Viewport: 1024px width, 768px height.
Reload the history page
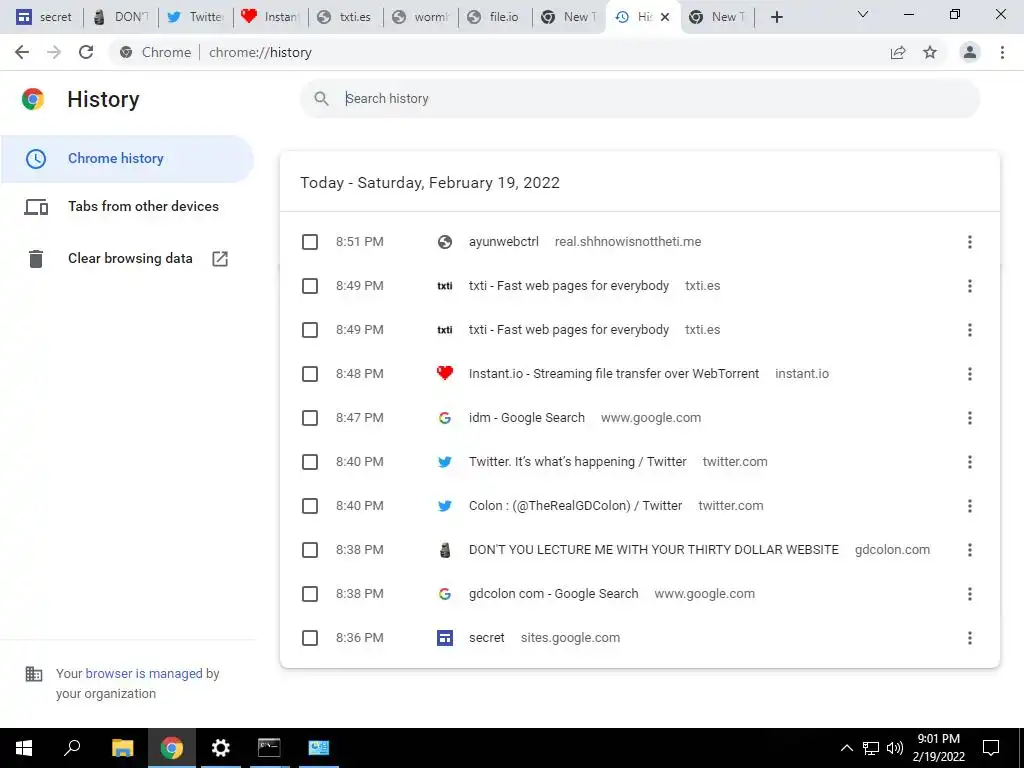86,52
